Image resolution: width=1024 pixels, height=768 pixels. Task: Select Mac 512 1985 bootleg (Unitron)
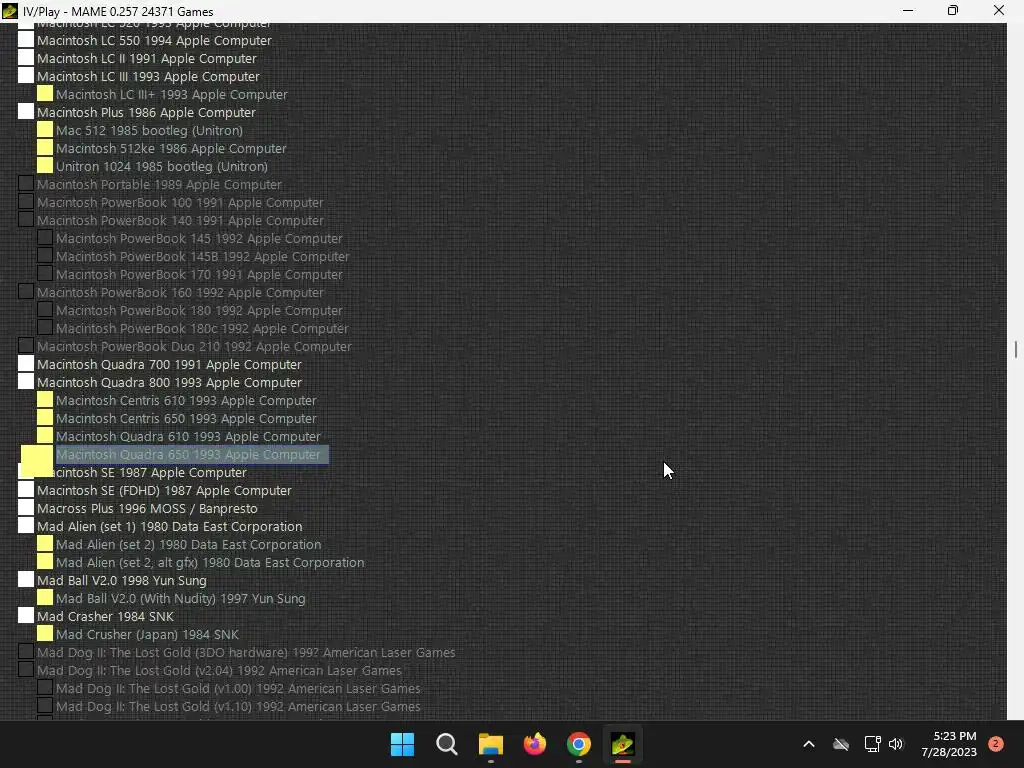tap(150, 131)
